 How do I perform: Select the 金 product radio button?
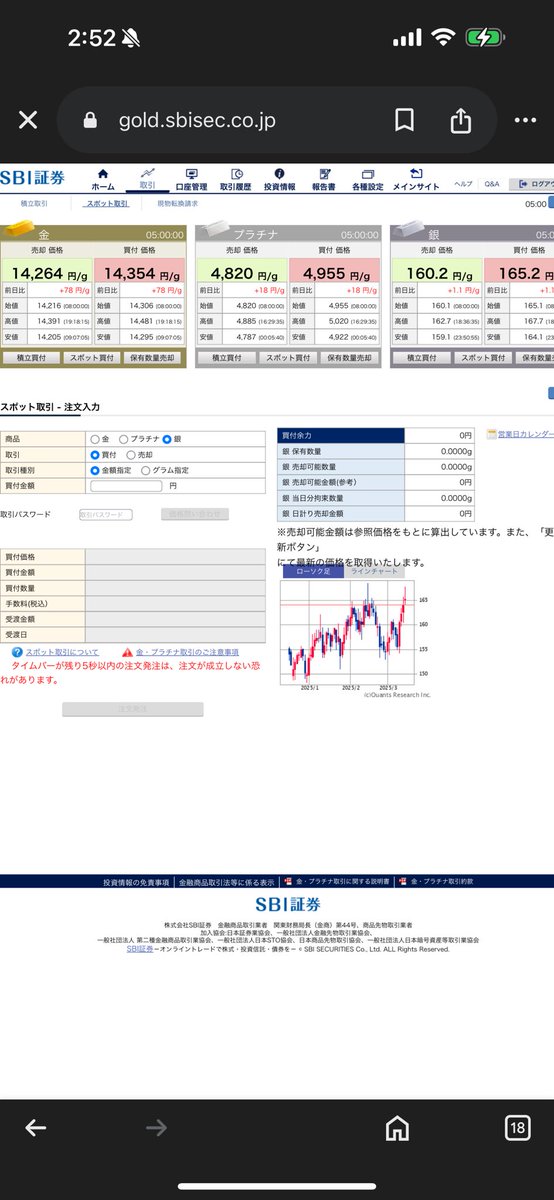[x=95, y=438]
